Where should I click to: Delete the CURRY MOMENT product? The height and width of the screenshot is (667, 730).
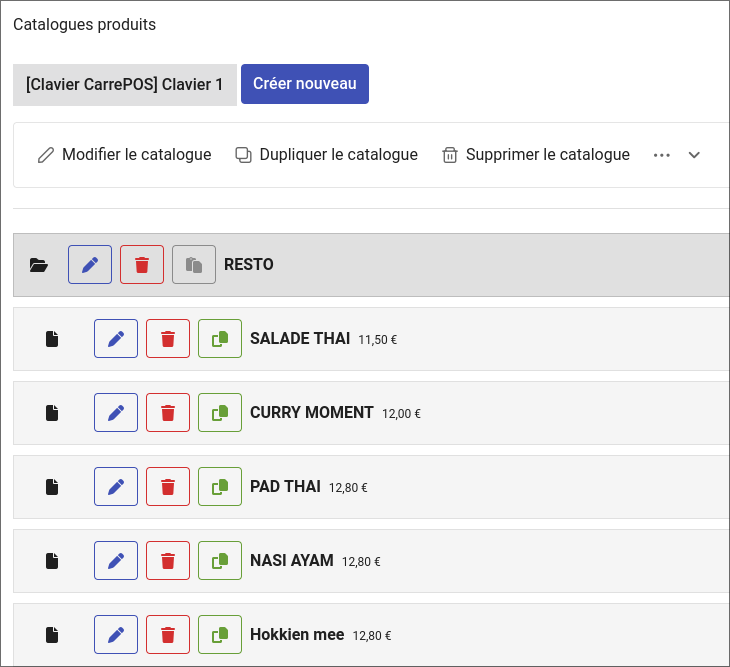pos(168,412)
